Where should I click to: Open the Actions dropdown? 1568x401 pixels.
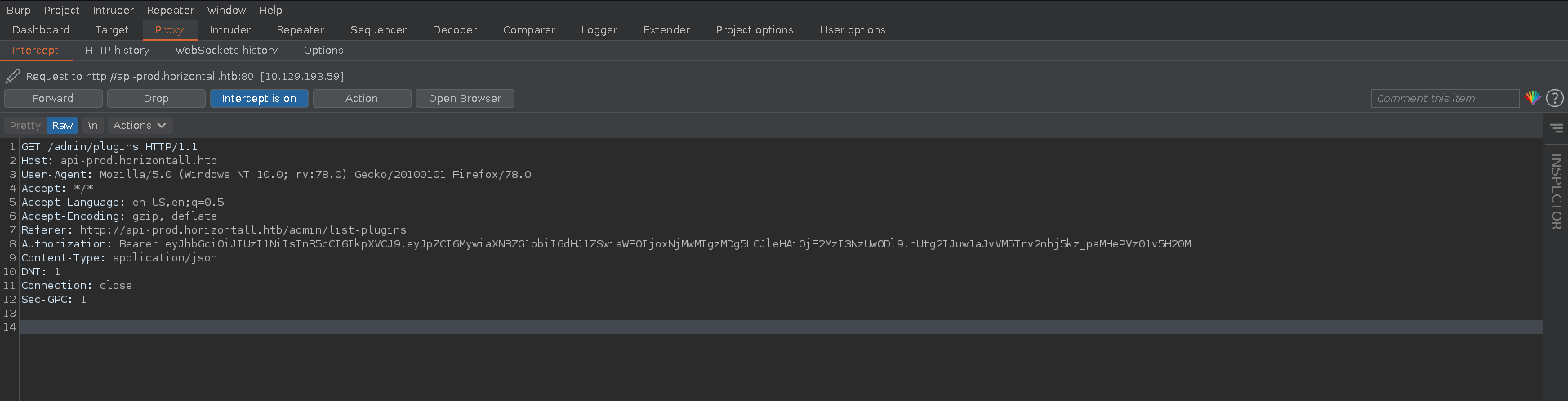pos(140,125)
